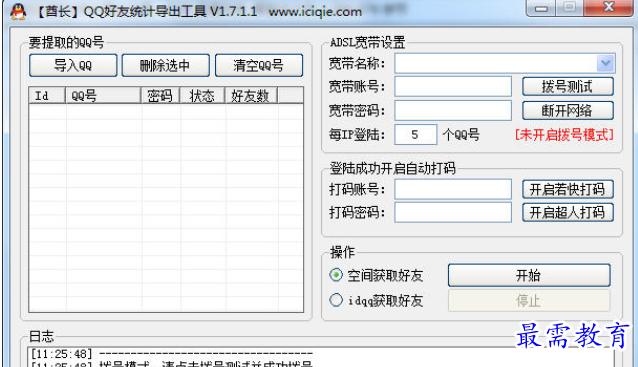The image size is (638, 367).
Task: Click the 打码账号 input field
Action: pos(453,189)
